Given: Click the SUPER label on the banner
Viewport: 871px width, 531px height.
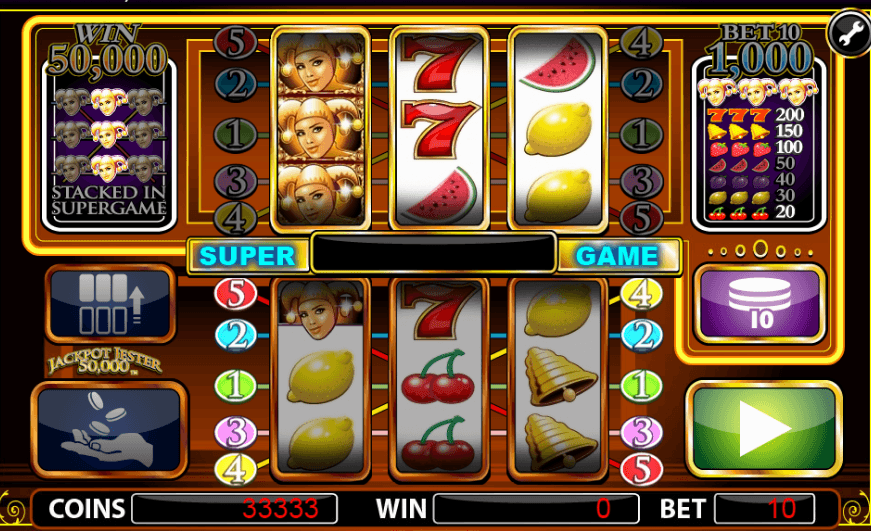Looking at the screenshot, I should (x=248, y=256).
